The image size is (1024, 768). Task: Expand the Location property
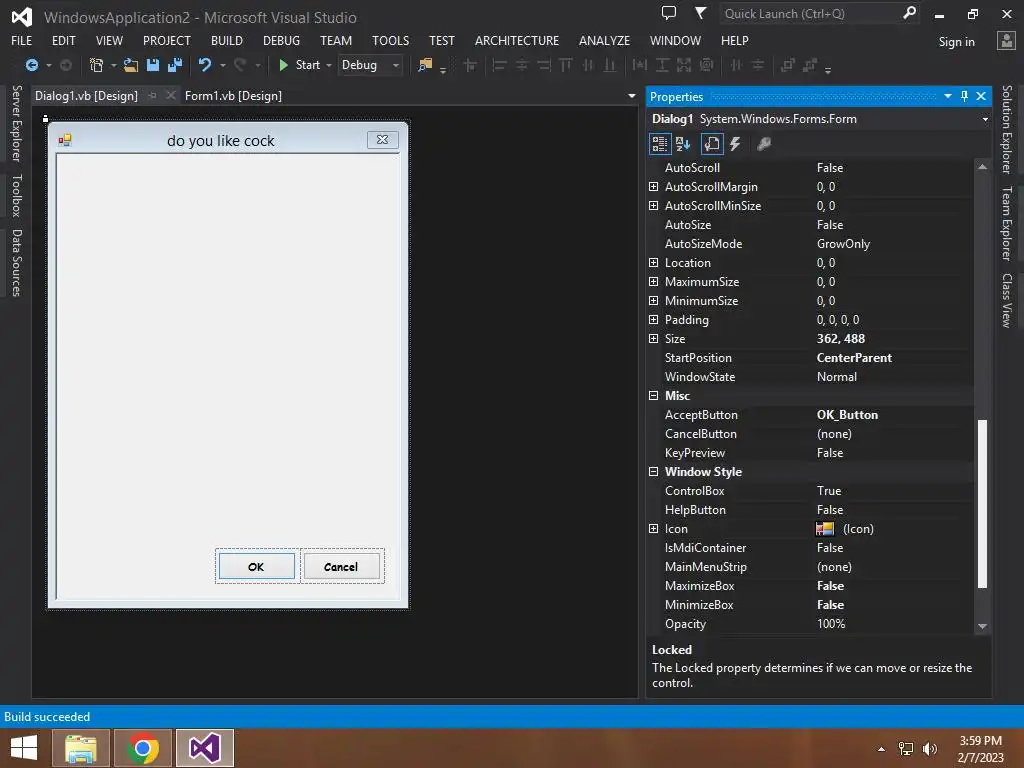pyautogui.click(x=653, y=263)
